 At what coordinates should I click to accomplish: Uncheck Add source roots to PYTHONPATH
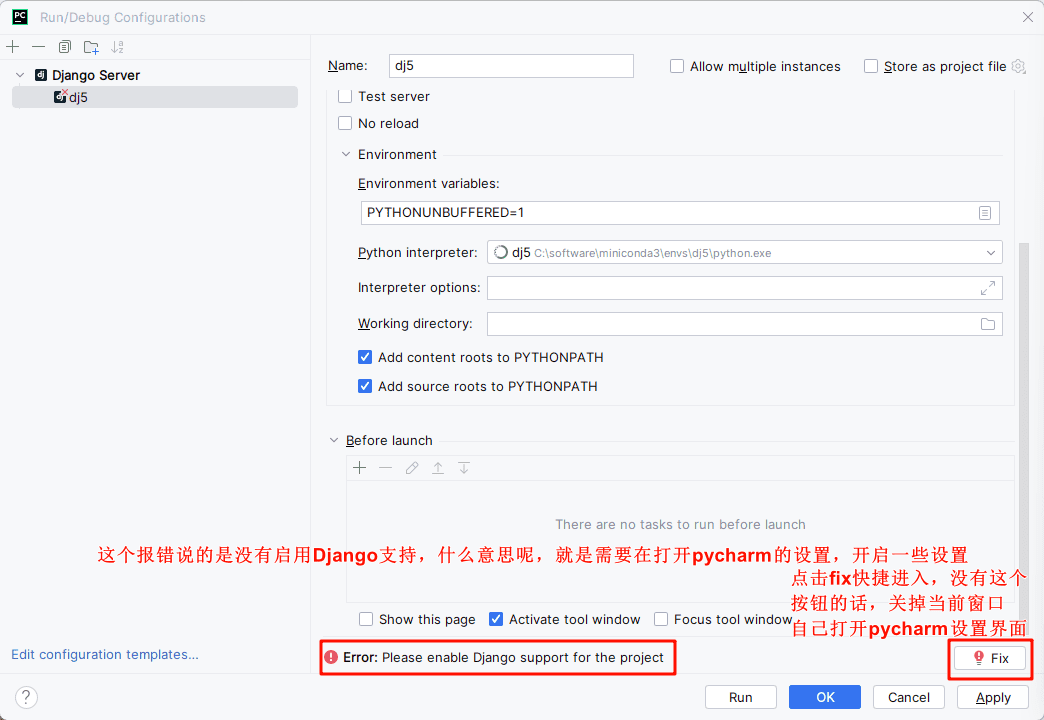coord(365,386)
